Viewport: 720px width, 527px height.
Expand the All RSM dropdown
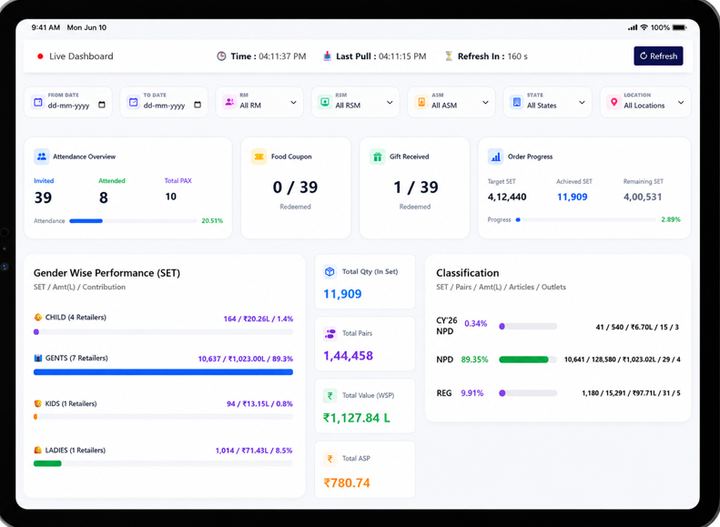[355, 102]
